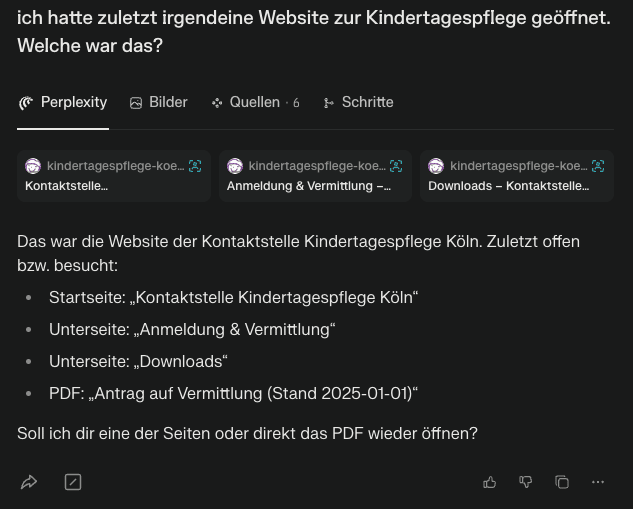This screenshot has height=509, width=633.
Task: Select the Perplexity answer tab
Action: tap(63, 103)
